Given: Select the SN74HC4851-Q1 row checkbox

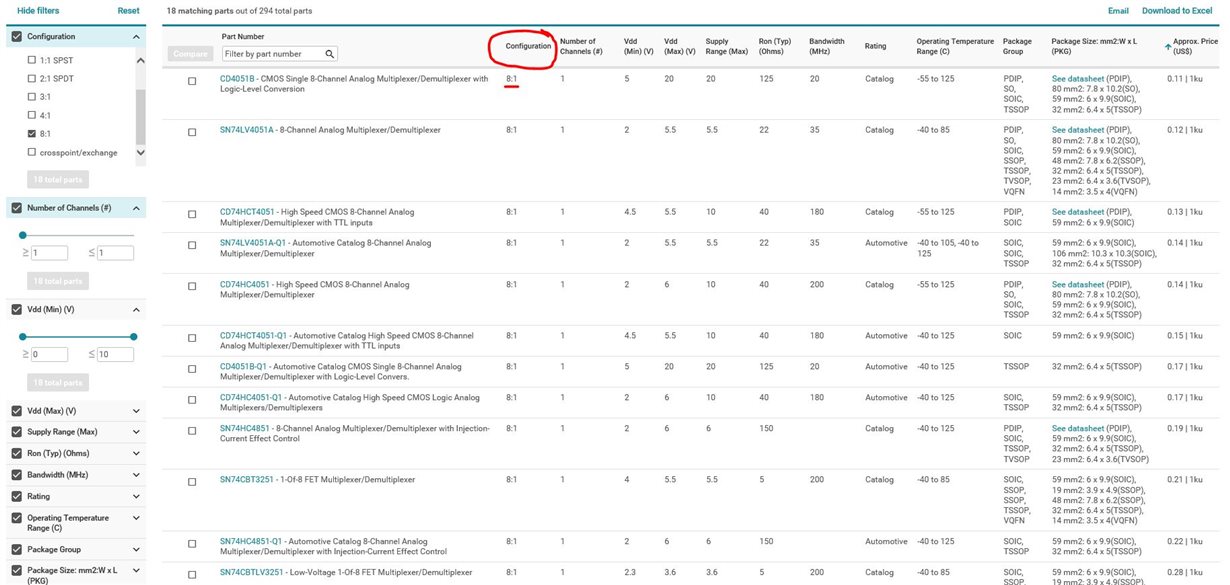Looking at the screenshot, I should pos(192,543).
